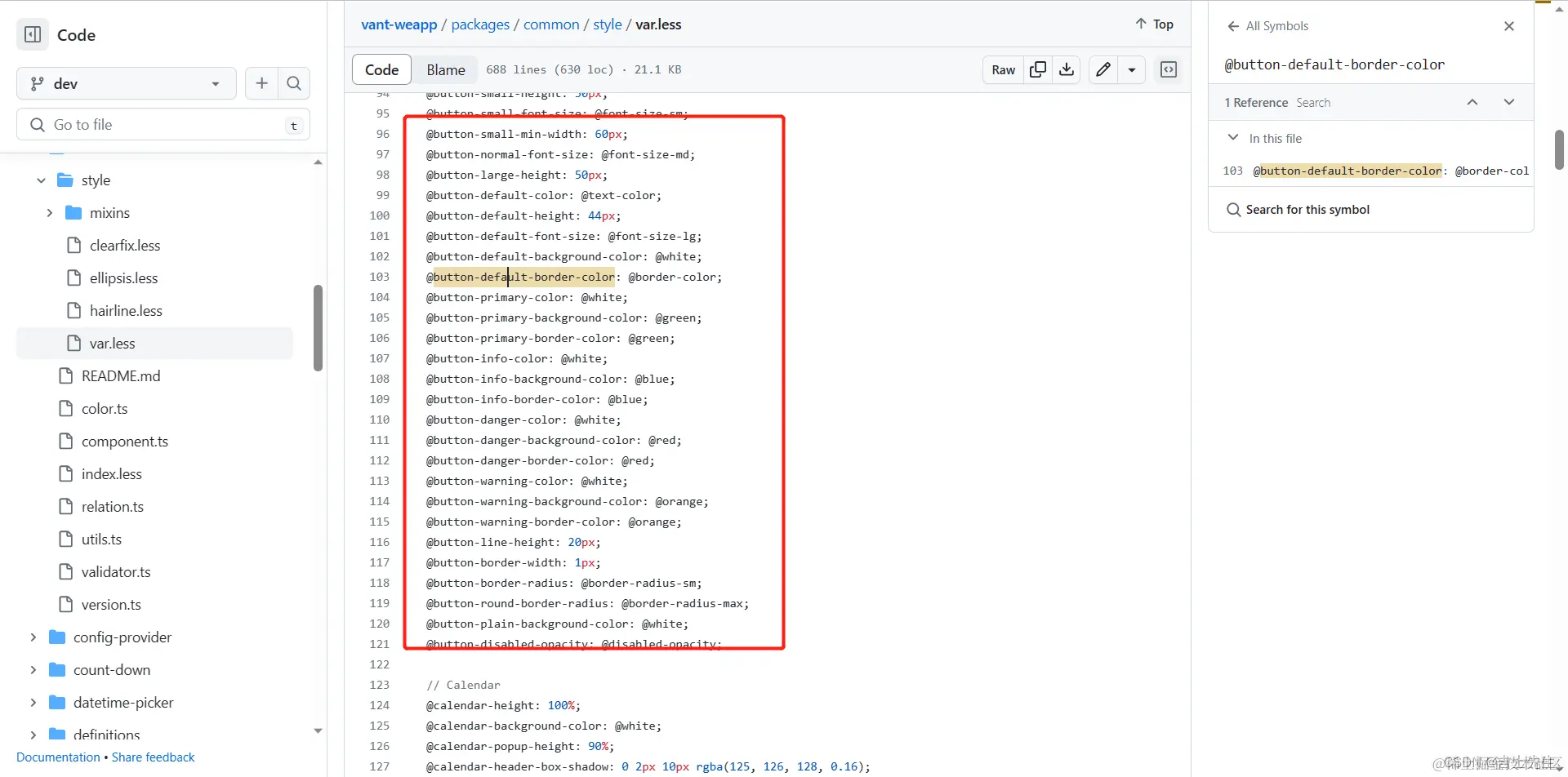Open hairline.less file
This screenshot has height=777, width=1568.
click(126, 311)
